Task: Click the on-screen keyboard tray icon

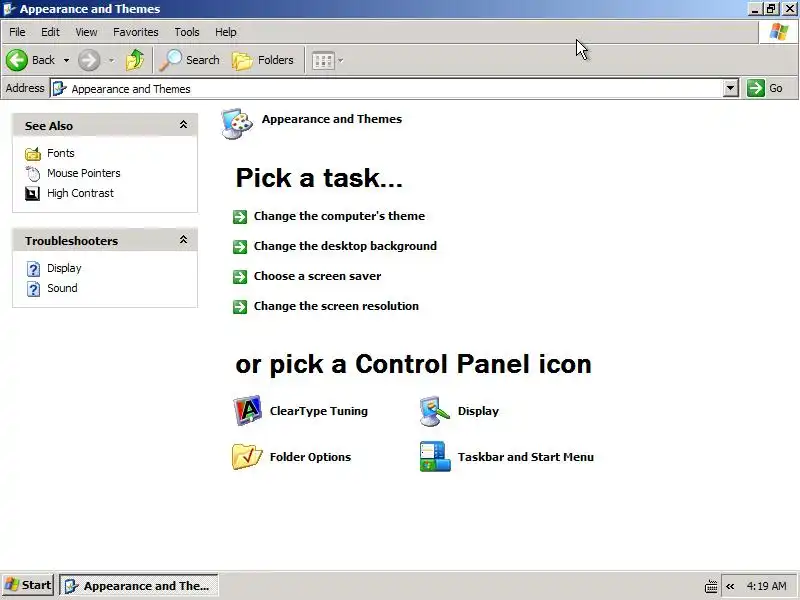Action: click(x=711, y=587)
